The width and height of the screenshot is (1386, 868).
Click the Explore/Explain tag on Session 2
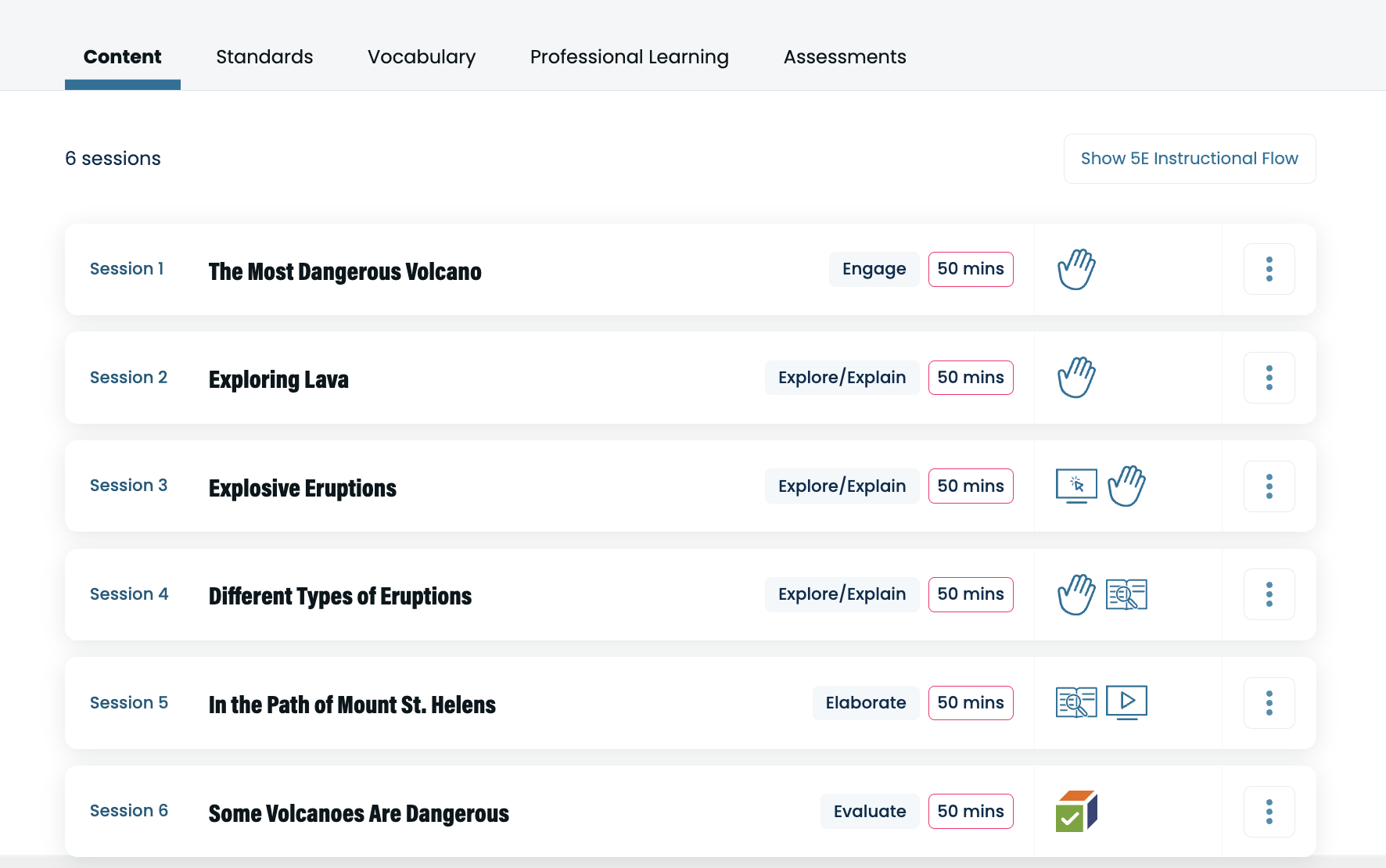point(842,378)
